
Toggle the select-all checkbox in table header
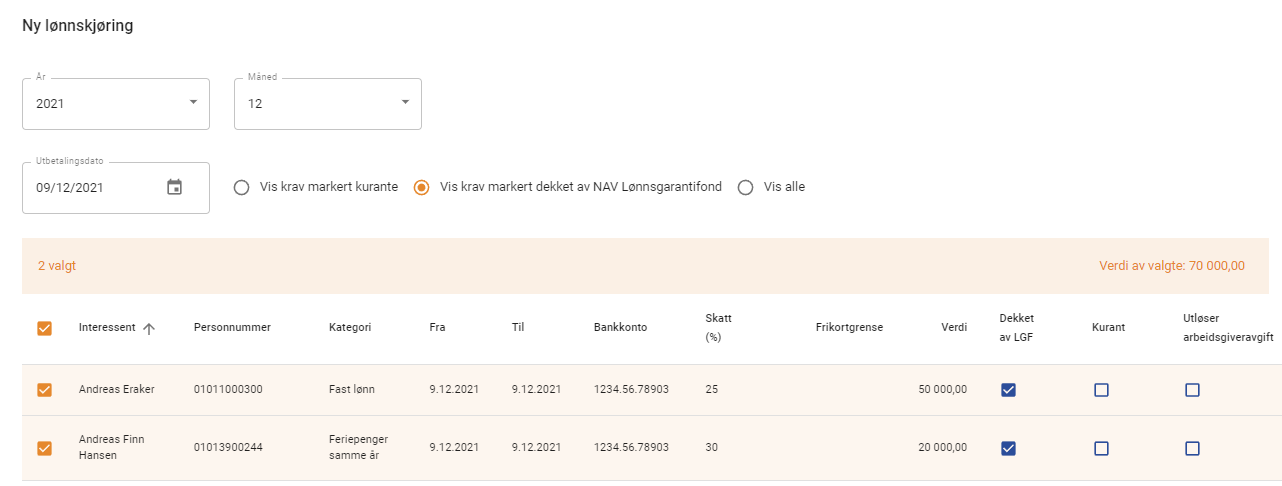click(x=44, y=328)
